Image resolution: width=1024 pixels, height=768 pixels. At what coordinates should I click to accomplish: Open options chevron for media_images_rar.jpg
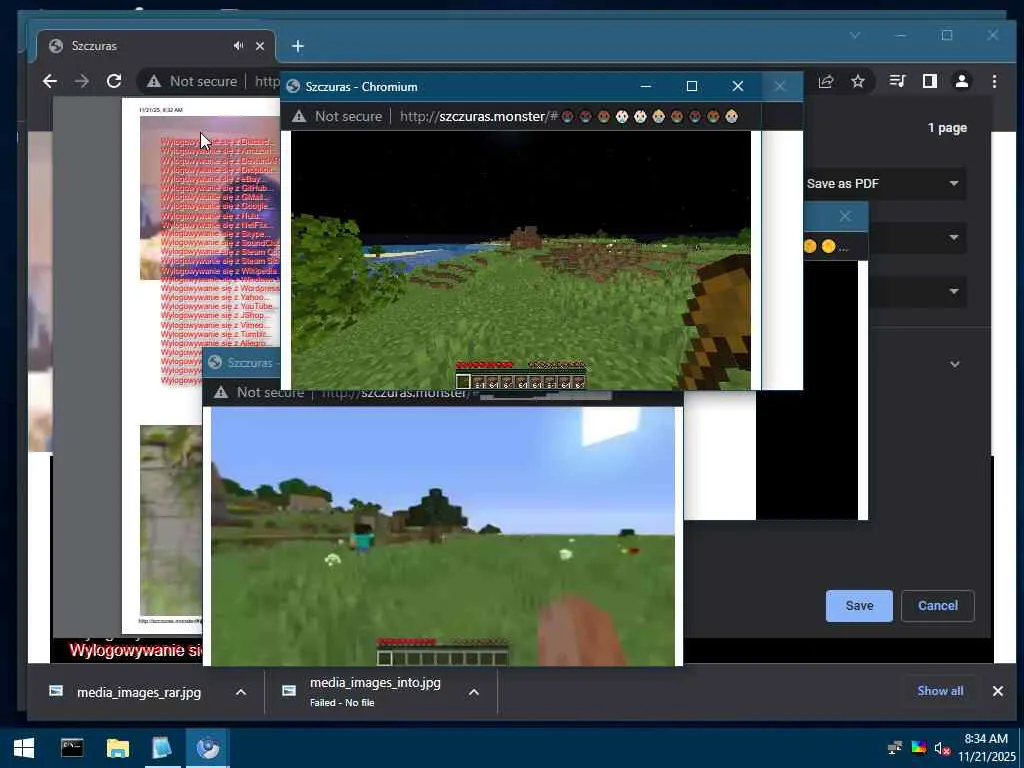click(x=241, y=692)
